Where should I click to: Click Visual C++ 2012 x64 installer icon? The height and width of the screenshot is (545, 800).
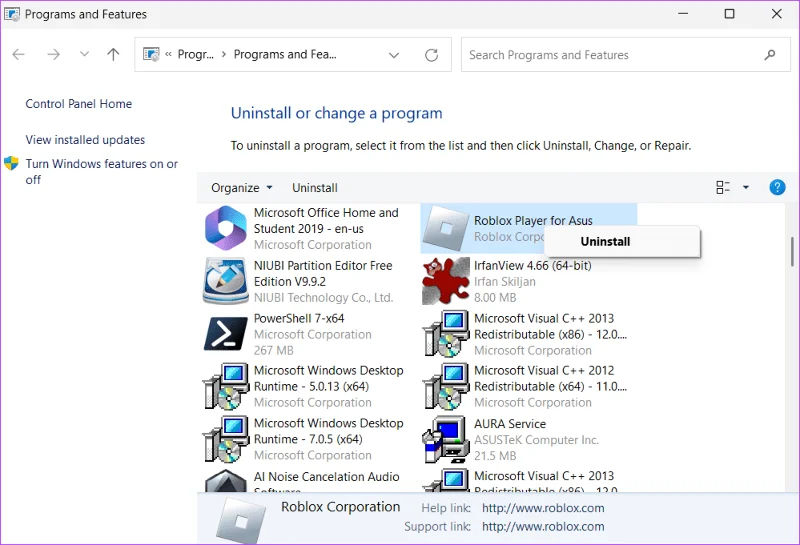[x=446, y=386]
